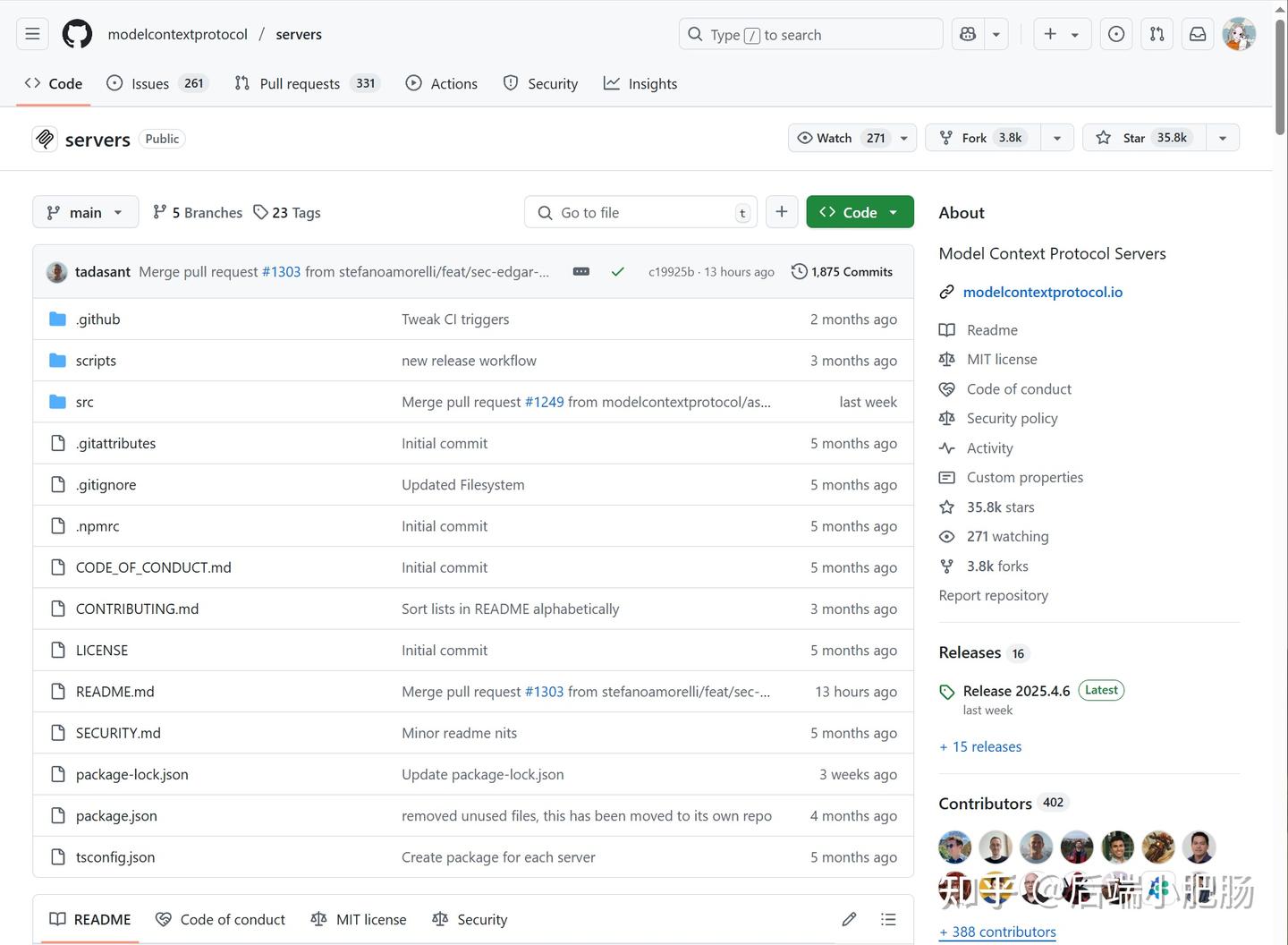This screenshot has height=945, width=1288.
Task: Open 23 Tags link
Action: 287,212
